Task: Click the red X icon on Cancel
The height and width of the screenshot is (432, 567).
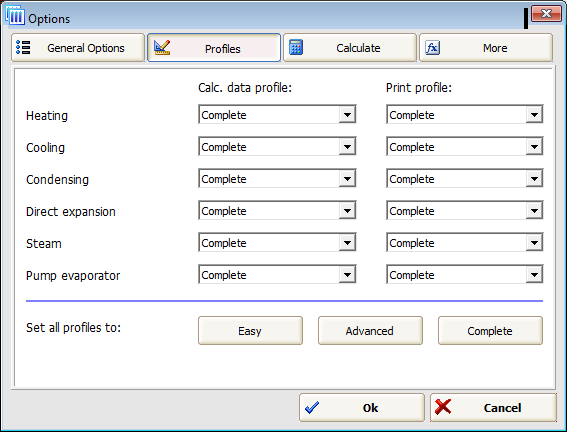Action: (443, 407)
